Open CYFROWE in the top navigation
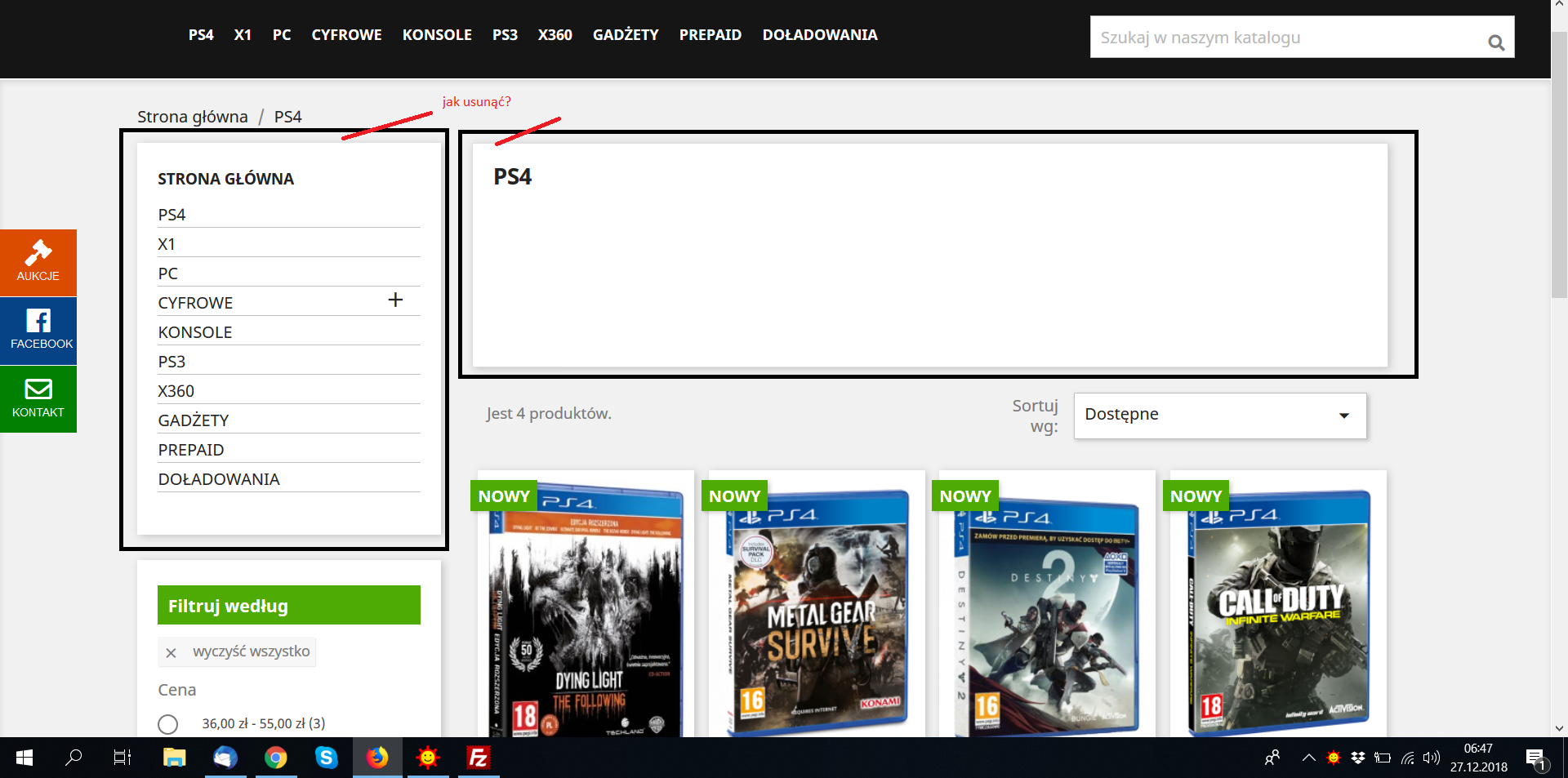Screen dimensions: 1568x778 click(x=346, y=35)
